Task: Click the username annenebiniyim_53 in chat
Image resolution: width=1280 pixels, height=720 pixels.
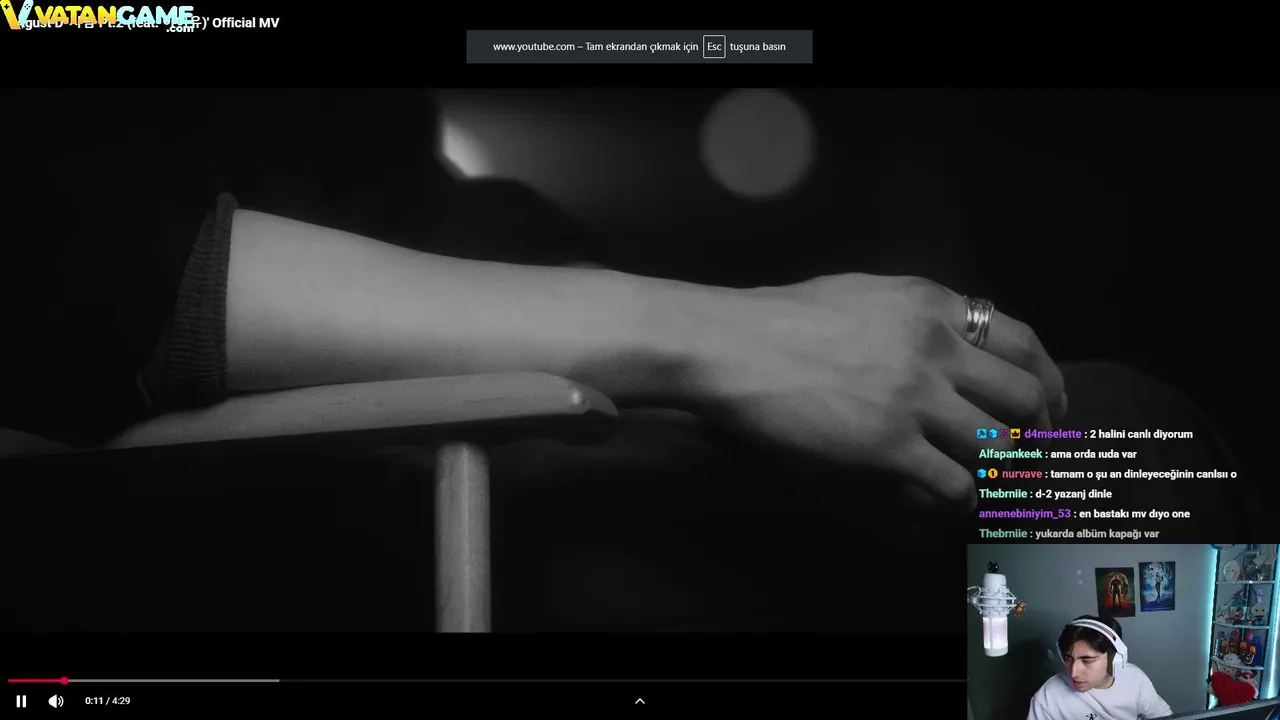Action: pyautogui.click(x=1025, y=514)
